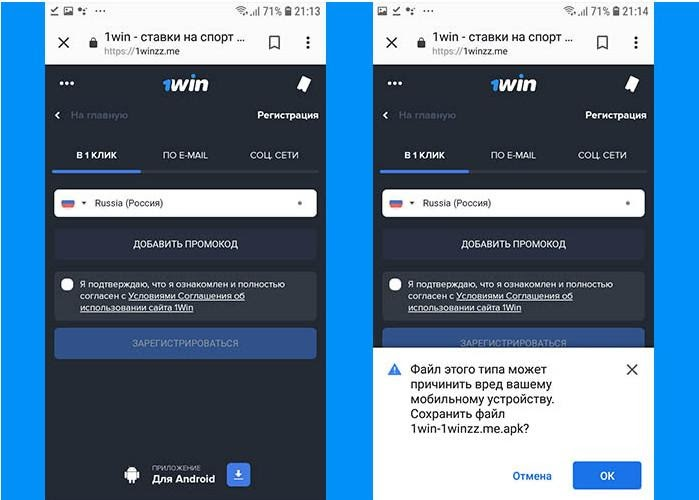Cancel the download with Отмена
The image size is (699, 500).
(x=532, y=476)
